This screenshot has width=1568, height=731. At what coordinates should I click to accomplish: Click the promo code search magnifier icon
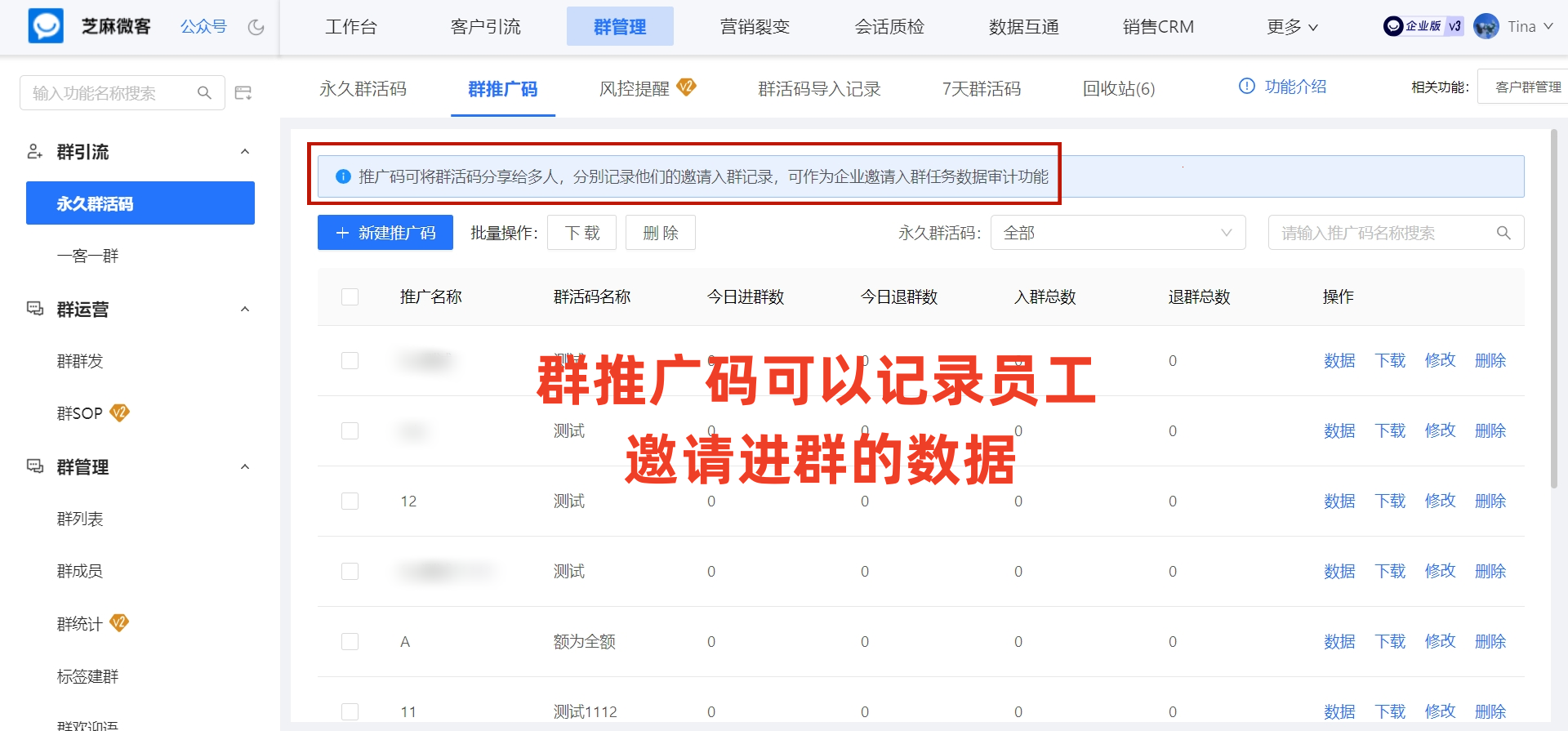[1503, 233]
